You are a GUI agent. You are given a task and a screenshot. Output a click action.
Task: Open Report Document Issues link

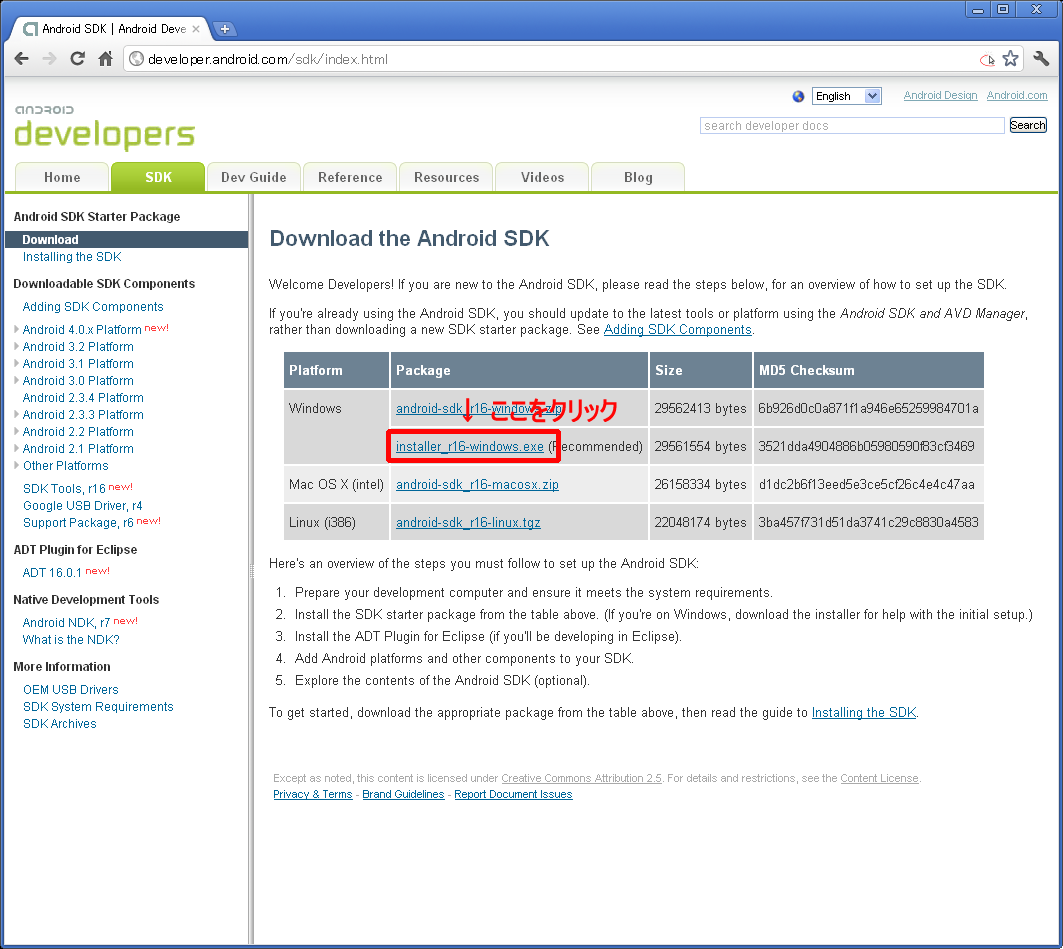pos(513,794)
